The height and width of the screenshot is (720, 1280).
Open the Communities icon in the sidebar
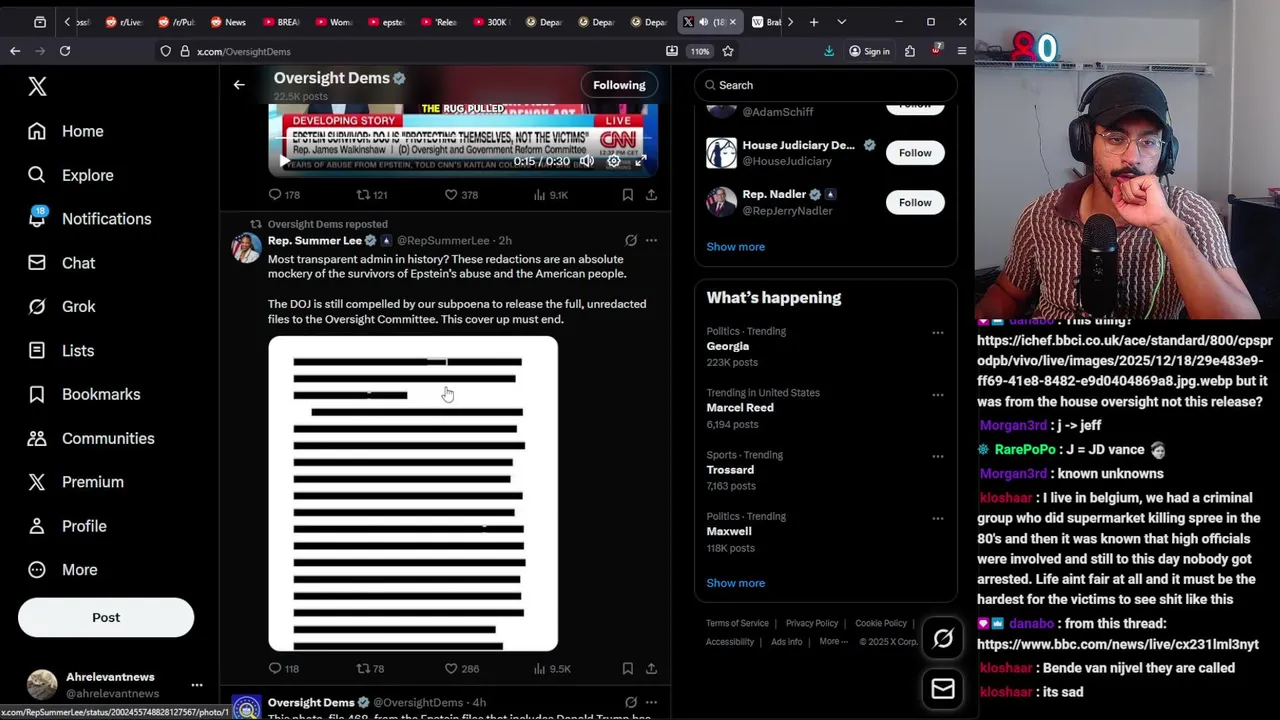coord(37,438)
